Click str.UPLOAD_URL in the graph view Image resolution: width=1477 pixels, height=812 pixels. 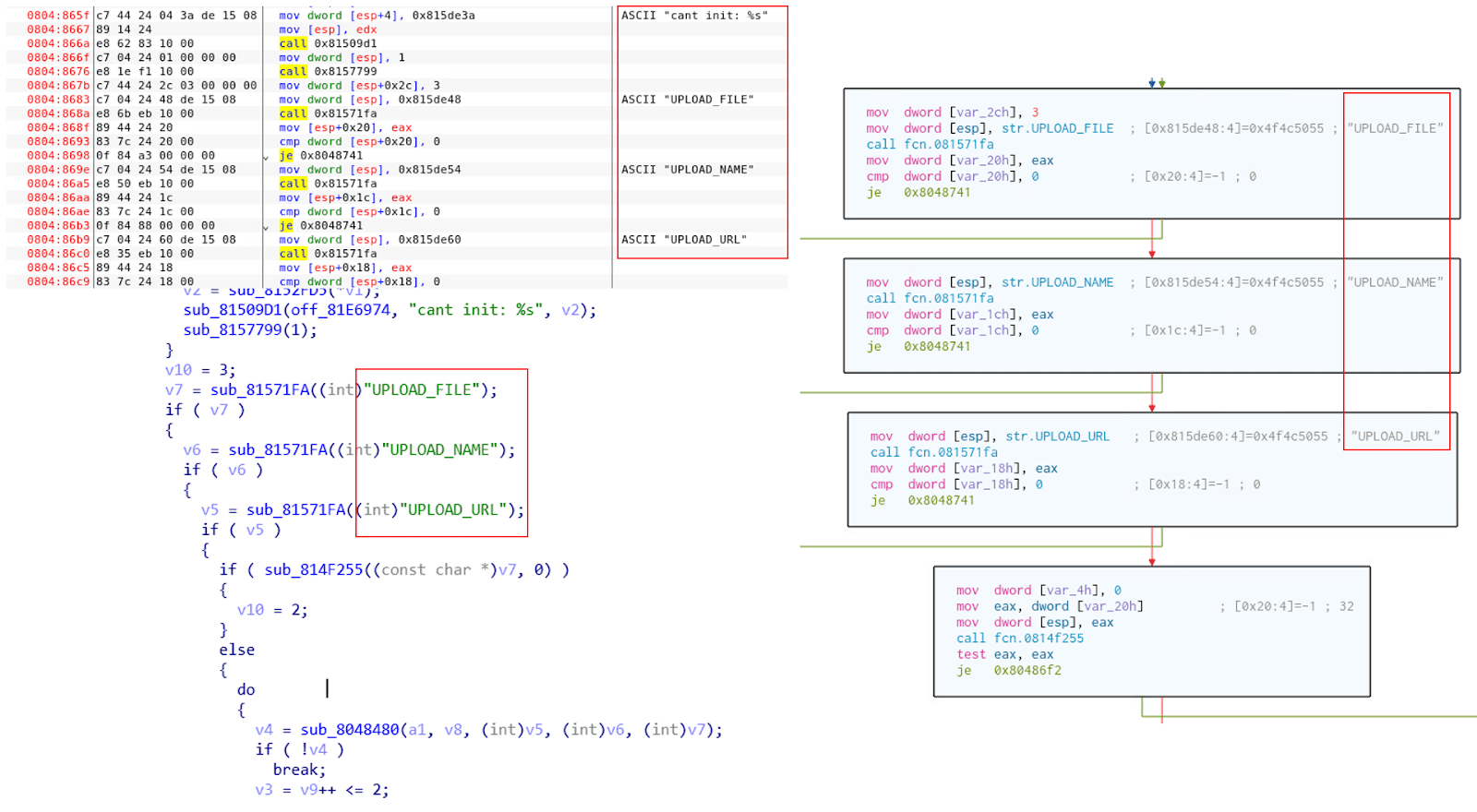pyautogui.click(x=1058, y=436)
